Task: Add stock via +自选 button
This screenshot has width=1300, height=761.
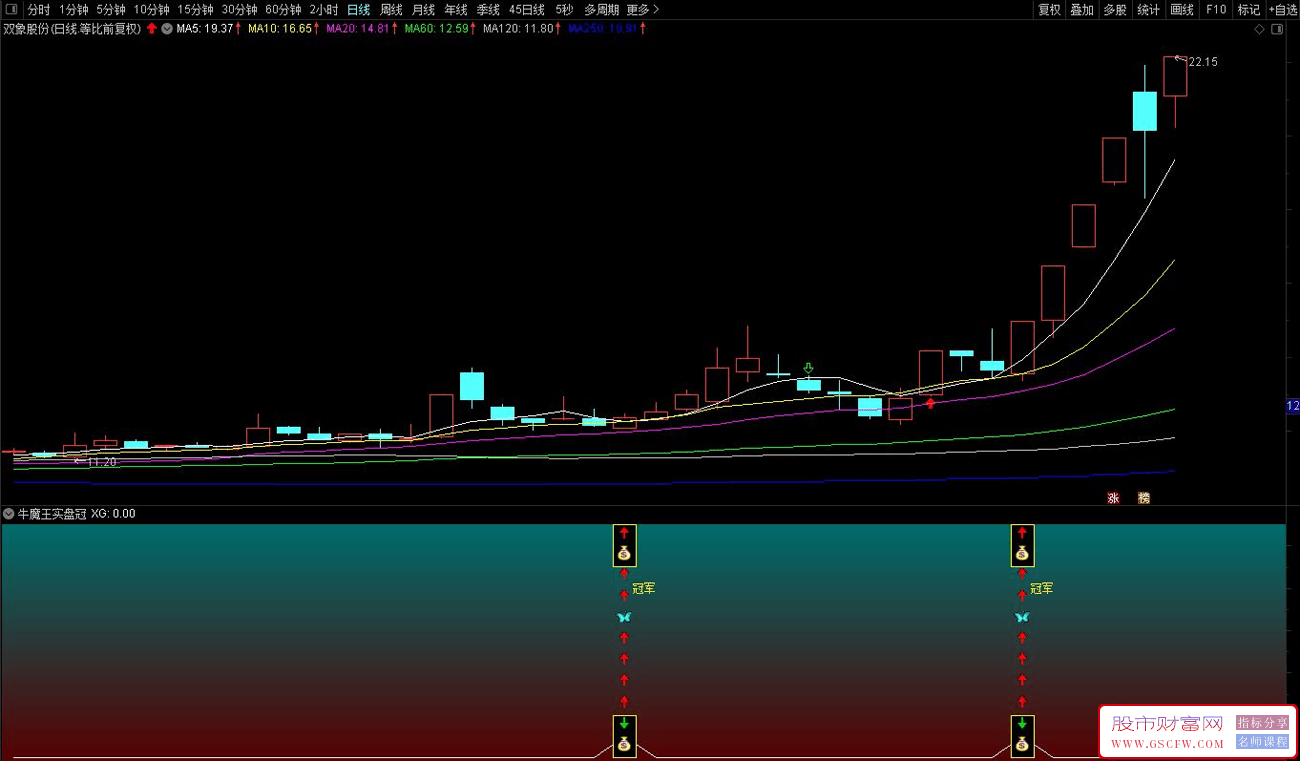Action: tap(1282, 9)
